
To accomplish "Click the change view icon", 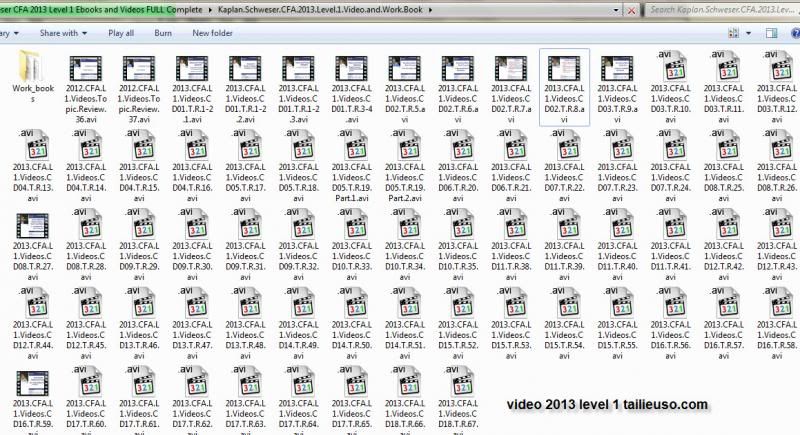I will coord(734,33).
